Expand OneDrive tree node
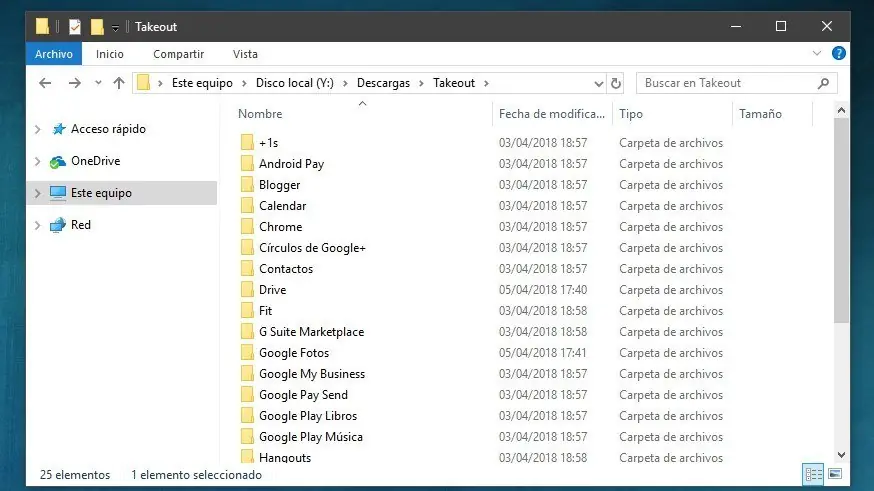 tap(38, 162)
